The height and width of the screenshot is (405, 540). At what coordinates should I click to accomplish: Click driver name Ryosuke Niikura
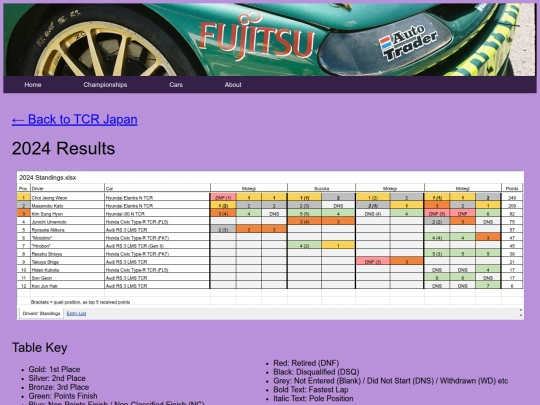(48, 230)
